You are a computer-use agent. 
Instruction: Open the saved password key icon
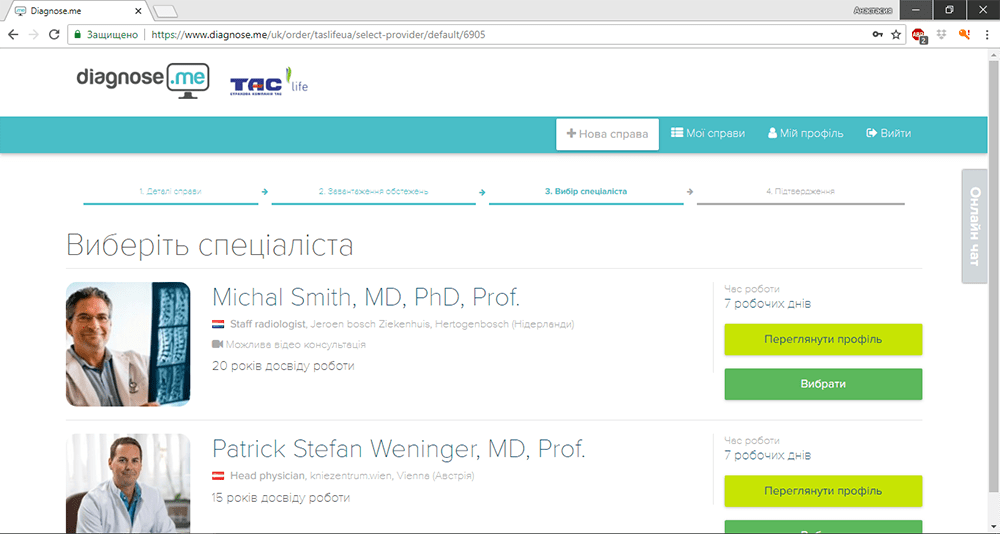tap(877, 34)
